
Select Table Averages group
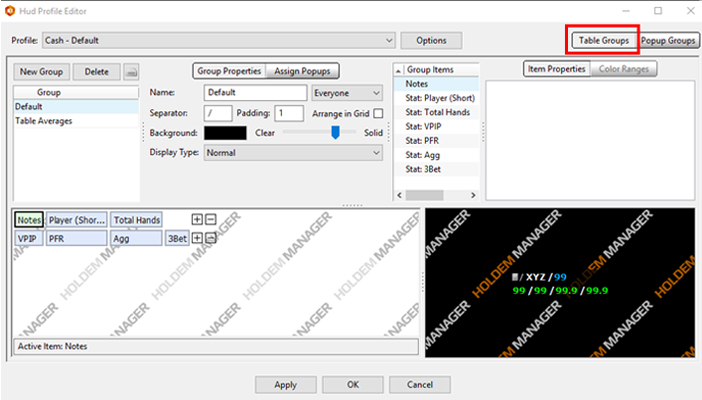(x=76, y=121)
